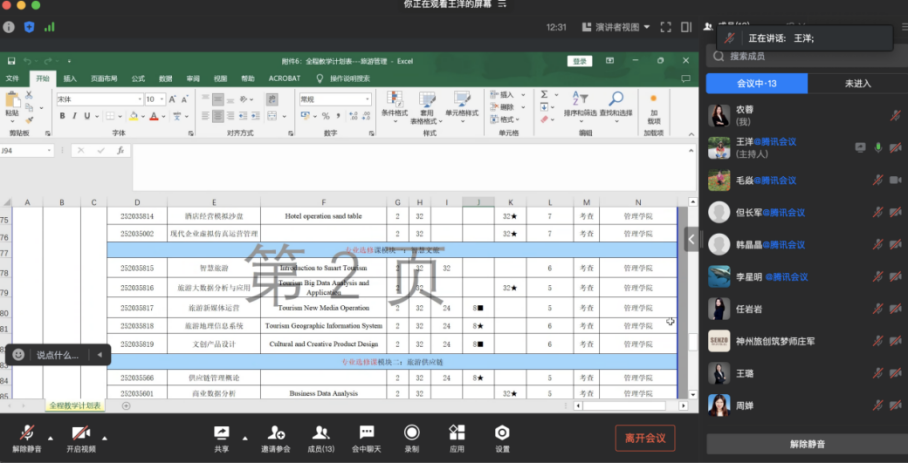Screen dimensions: 908x464
Task: Click the 解除静音 button in members panel
Action: pyautogui.click(x=807, y=444)
